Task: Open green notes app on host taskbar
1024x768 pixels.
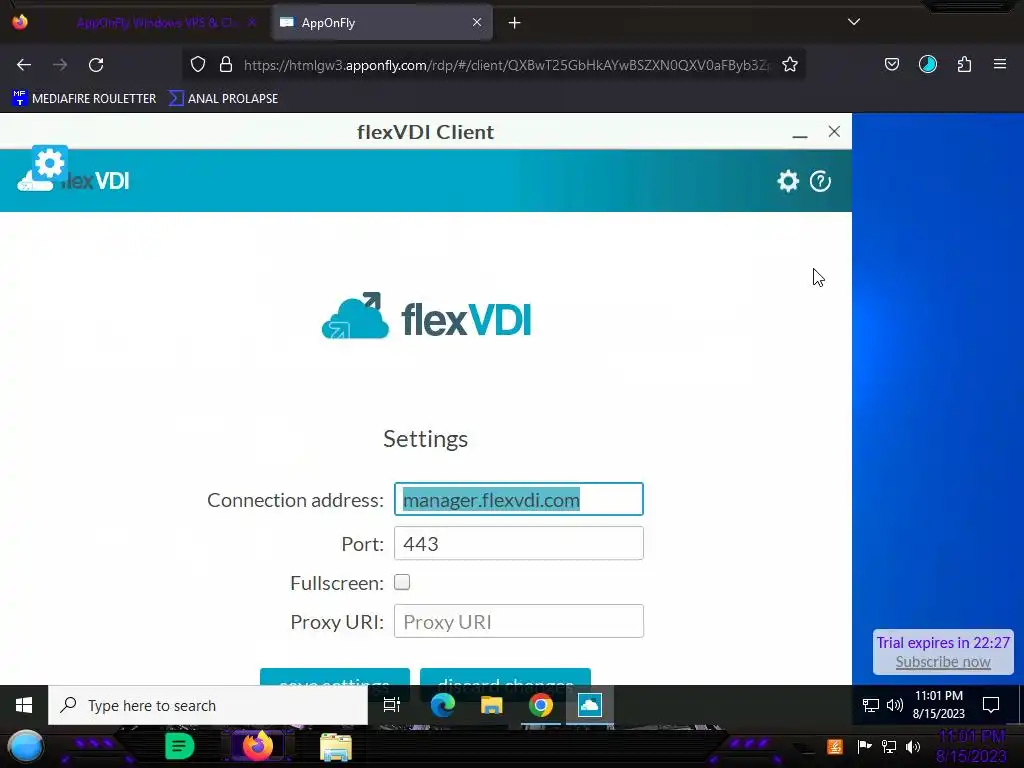Action: (x=180, y=746)
